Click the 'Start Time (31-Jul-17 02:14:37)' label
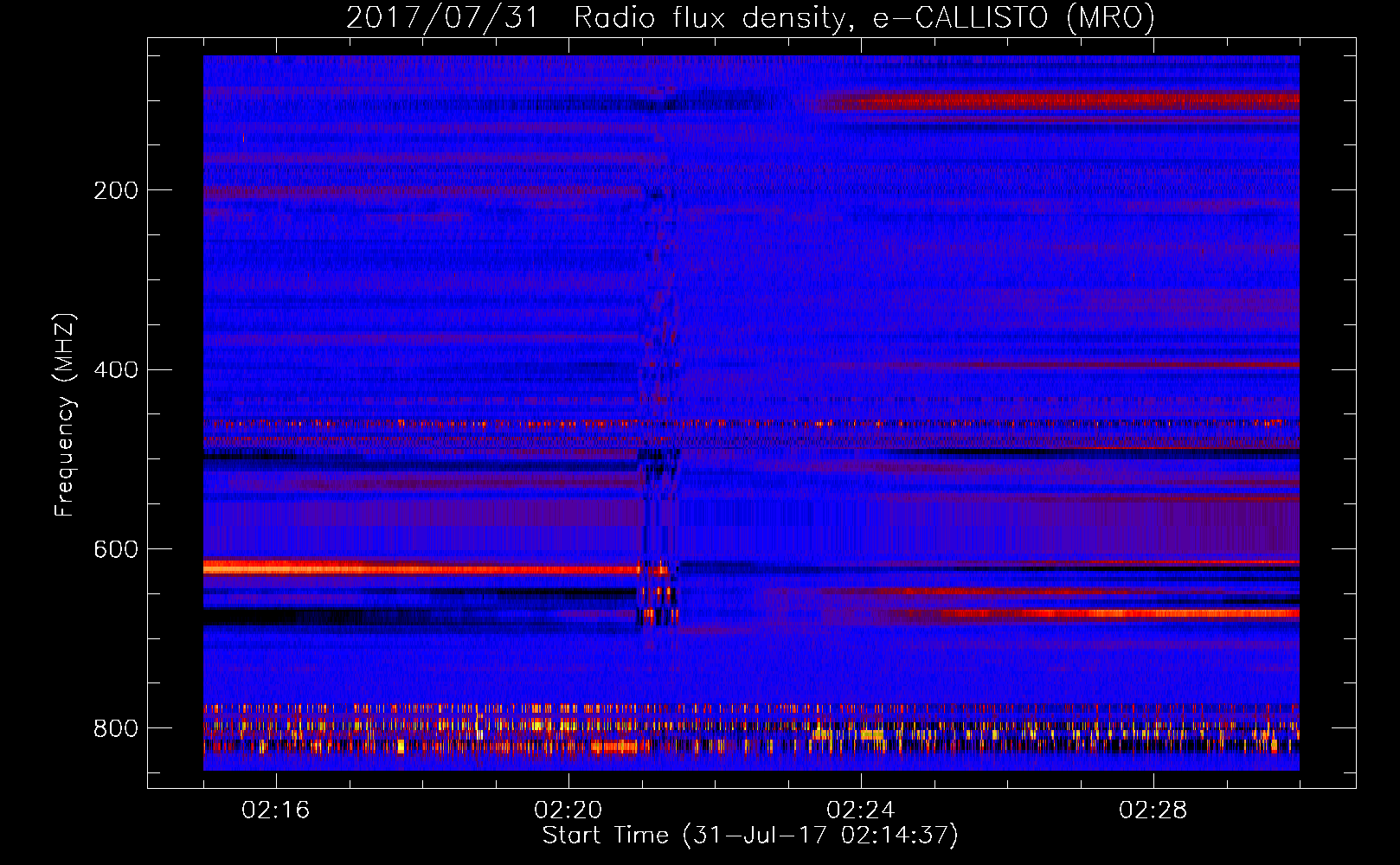 [750, 836]
